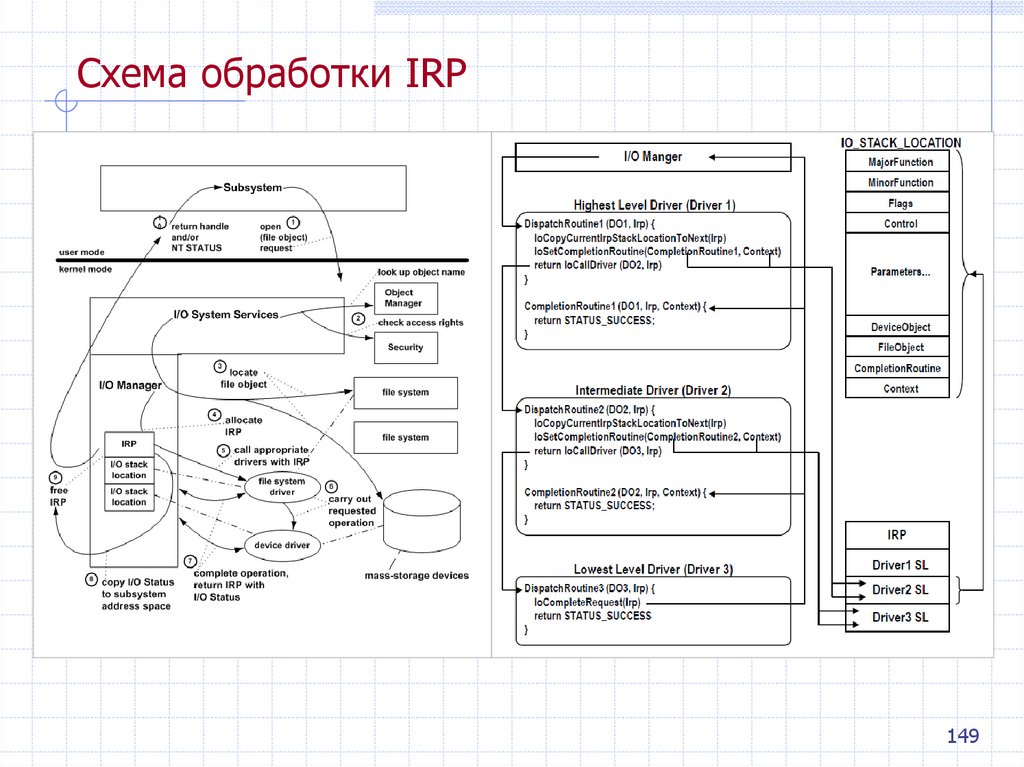Click the MinorFunction field cell
1024x767 pixels.
[897, 182]
